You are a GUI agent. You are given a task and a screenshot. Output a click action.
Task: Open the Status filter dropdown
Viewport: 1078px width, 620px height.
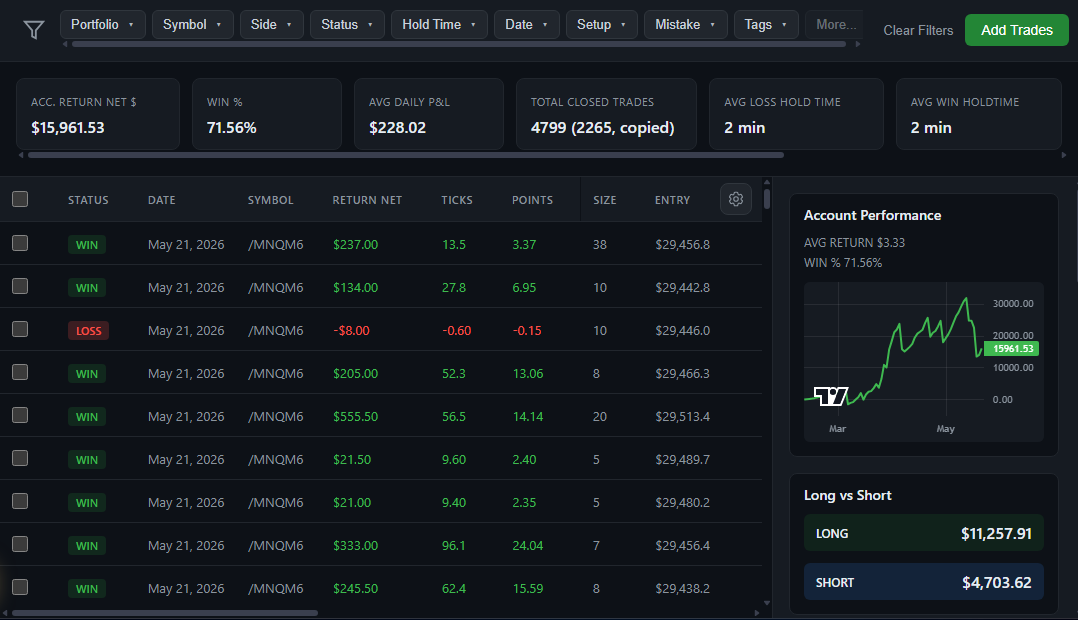pyautogui.click(x=347, y=25)
